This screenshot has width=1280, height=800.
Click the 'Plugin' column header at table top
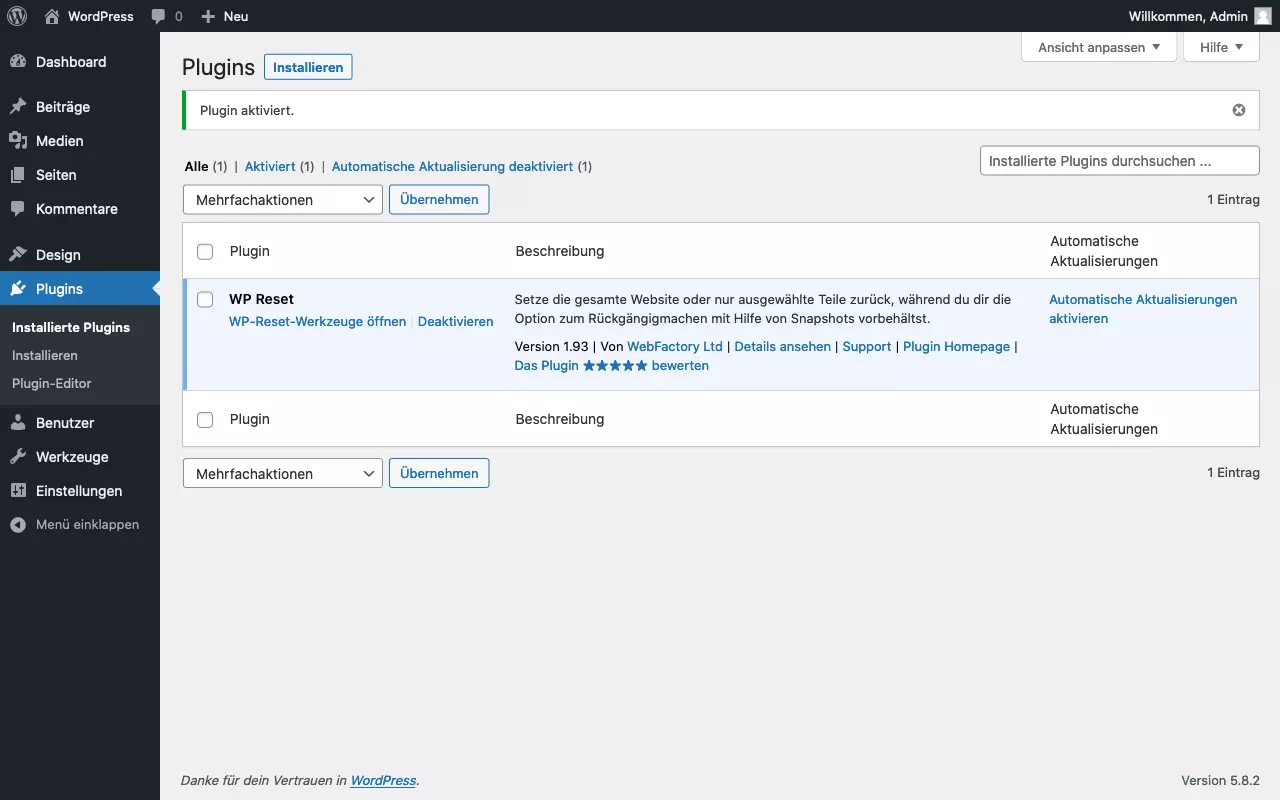[x=250, y=252]
